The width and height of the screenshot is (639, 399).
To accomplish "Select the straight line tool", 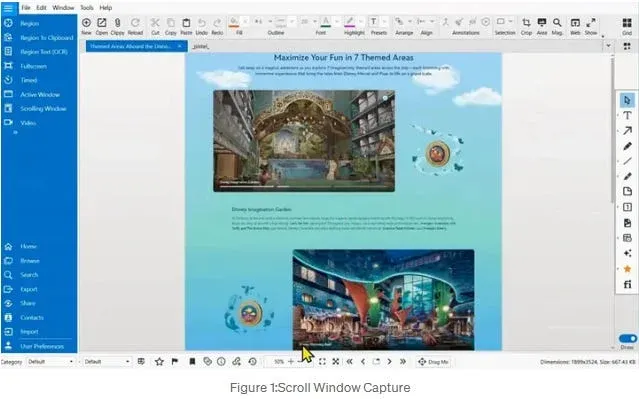I will click(627, 161).
